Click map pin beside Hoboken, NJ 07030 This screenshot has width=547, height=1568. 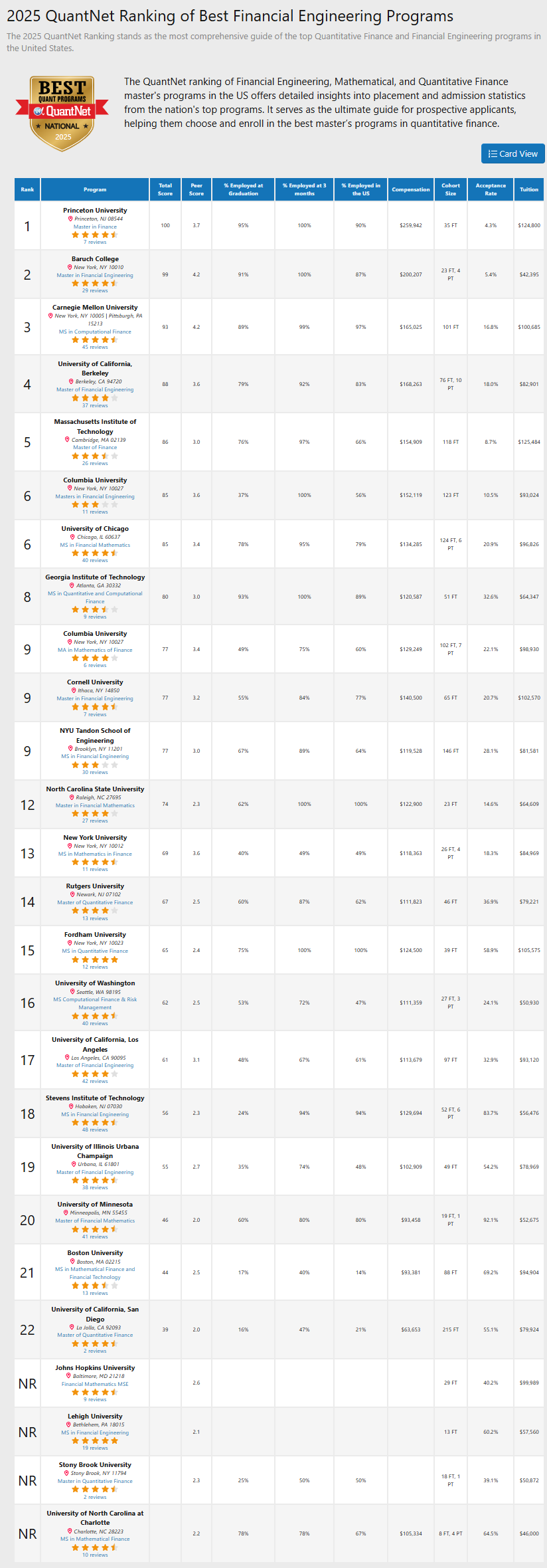(x=71, y=1106)
